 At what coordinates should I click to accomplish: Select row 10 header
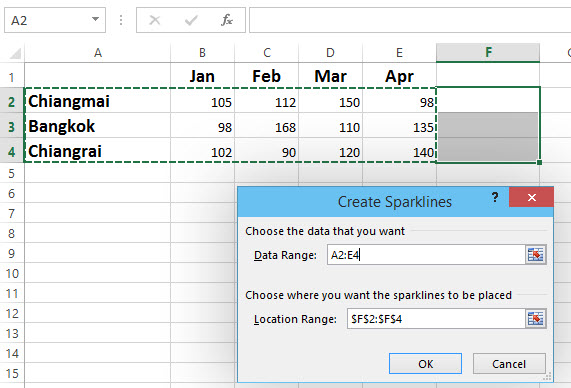pos(12,273)
